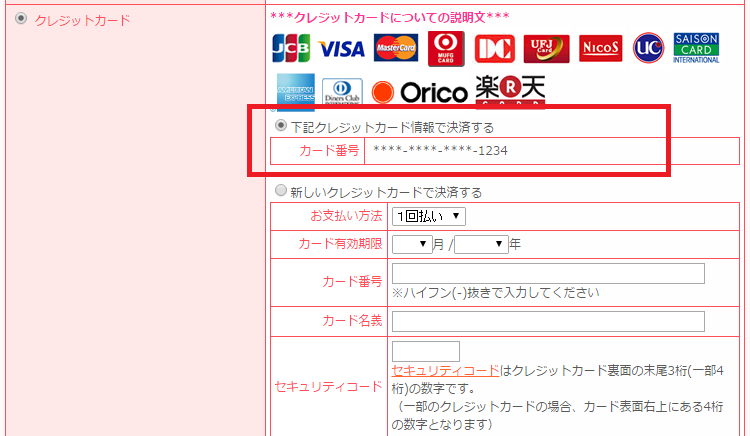Open the お支払い方法 1回払い dropdown
Viewport: 750px width, 436px height.
[429, 216]
